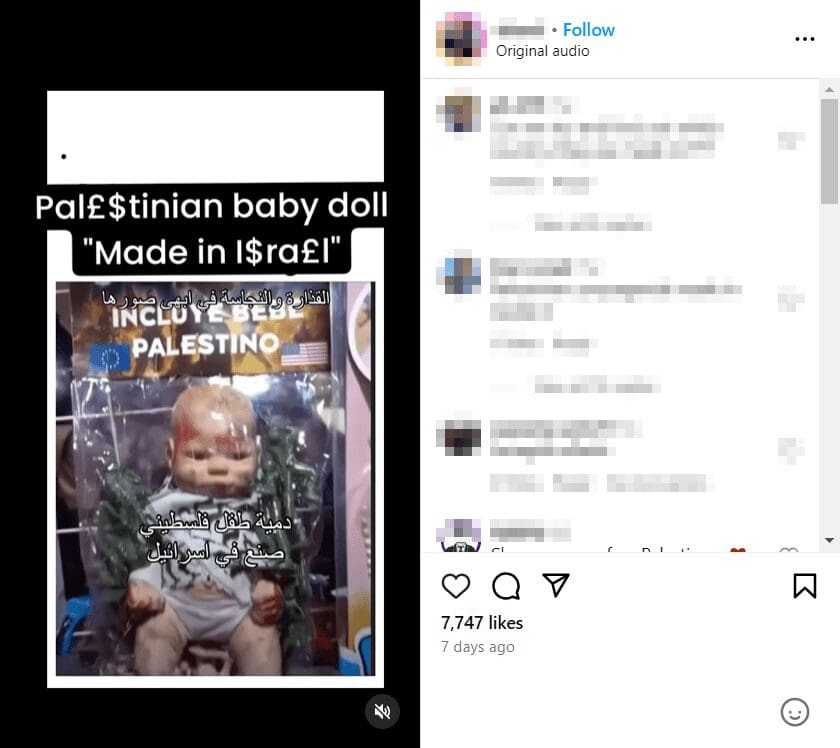
Task: Share post using paper plane icon
Action: point(556,585)
